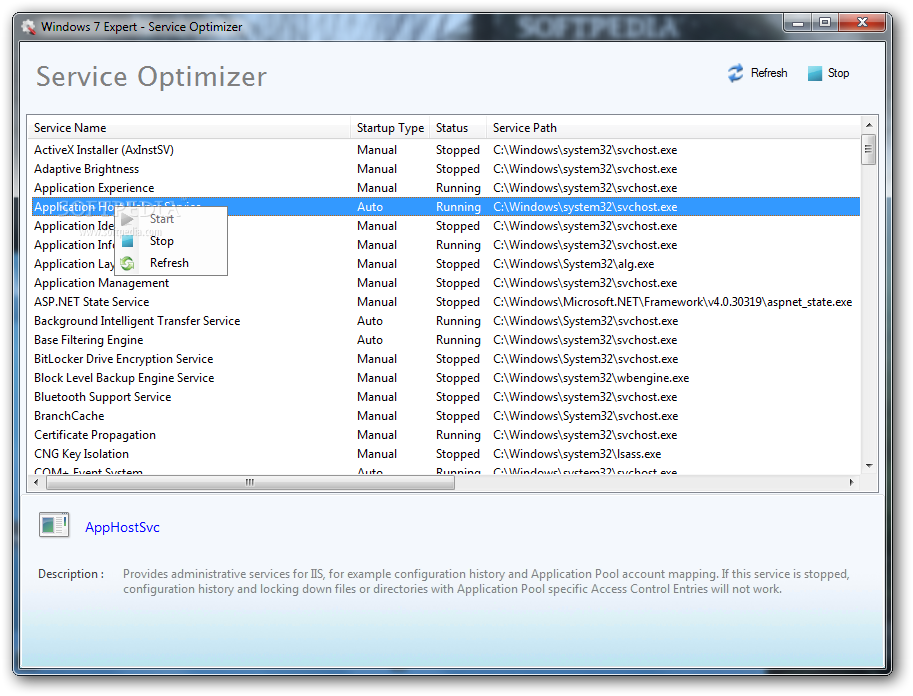The width and height of the screenshot is (913, 696).
Task: Click the aspnet_state.exe service path
Action: [673, 302]
